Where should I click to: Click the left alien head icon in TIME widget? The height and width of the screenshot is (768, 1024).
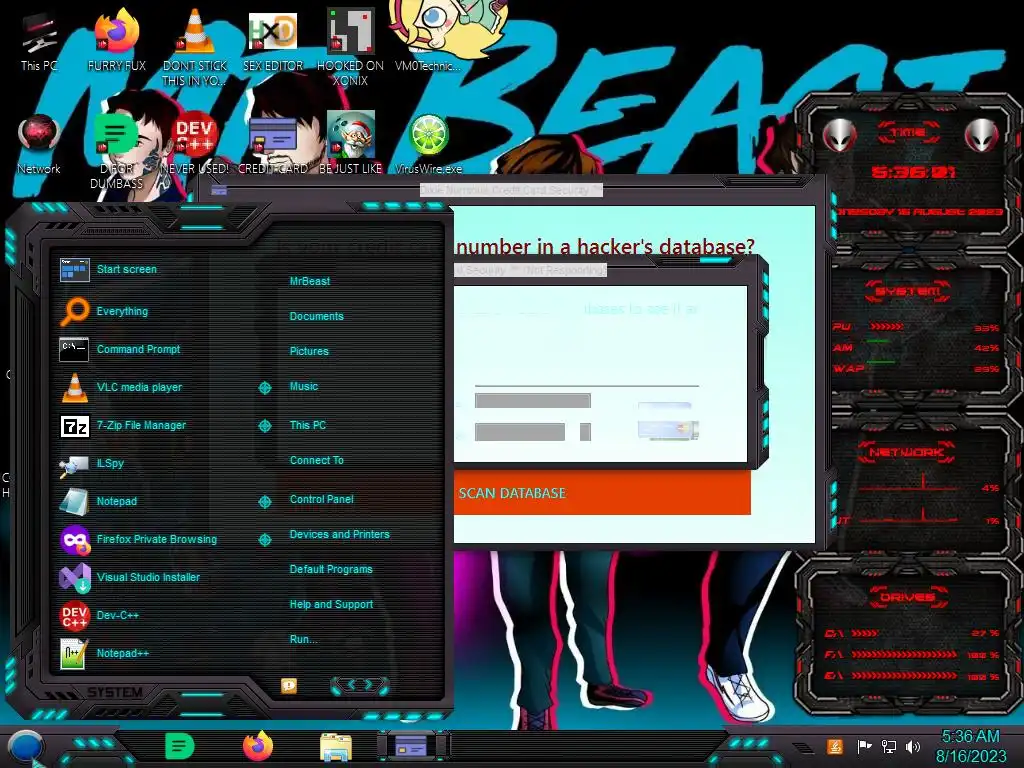[839, 135]
